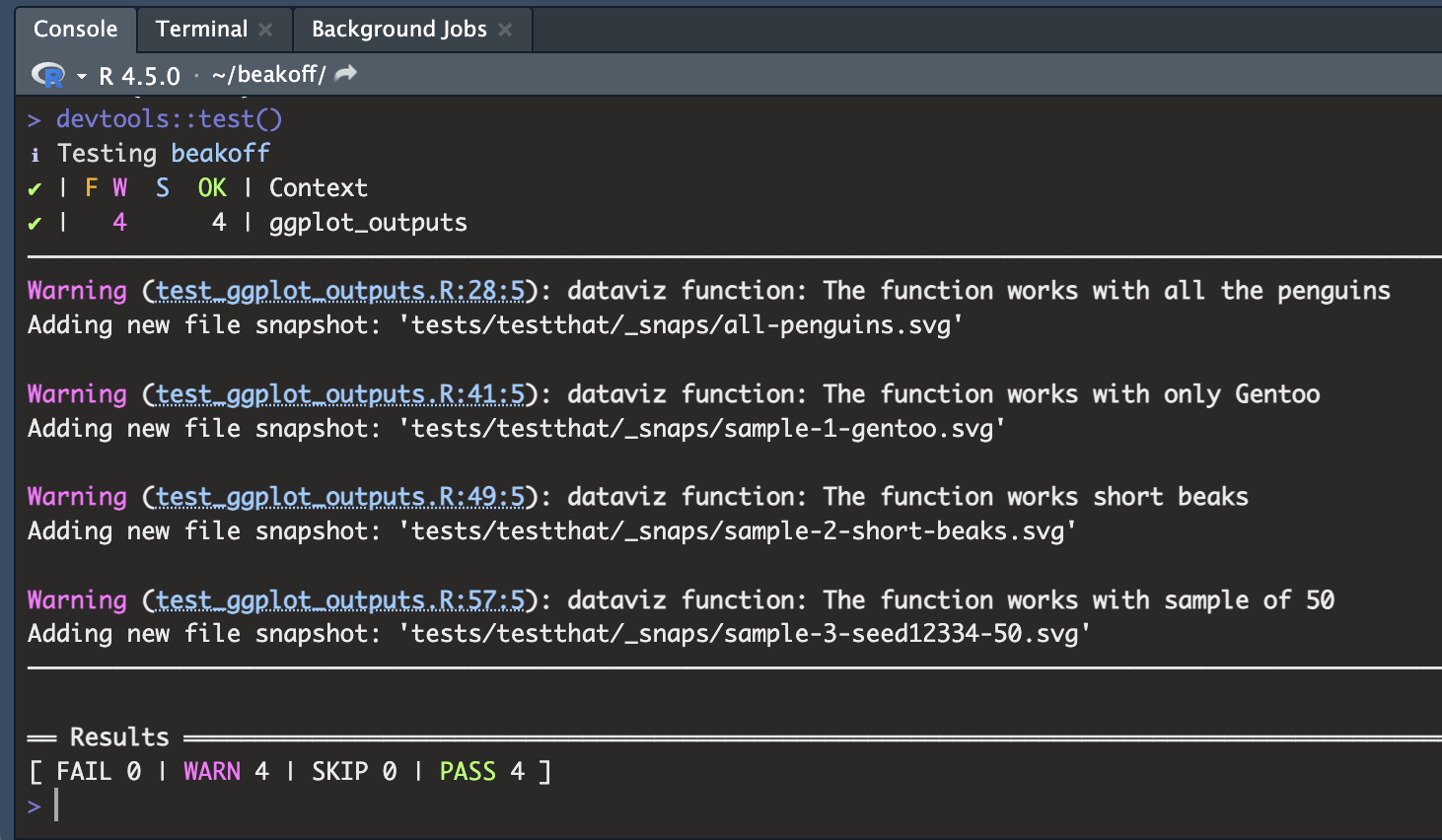Open test_ggplot_outputs.R:57:5 link
1442x840 pixels.
[339, 600]
